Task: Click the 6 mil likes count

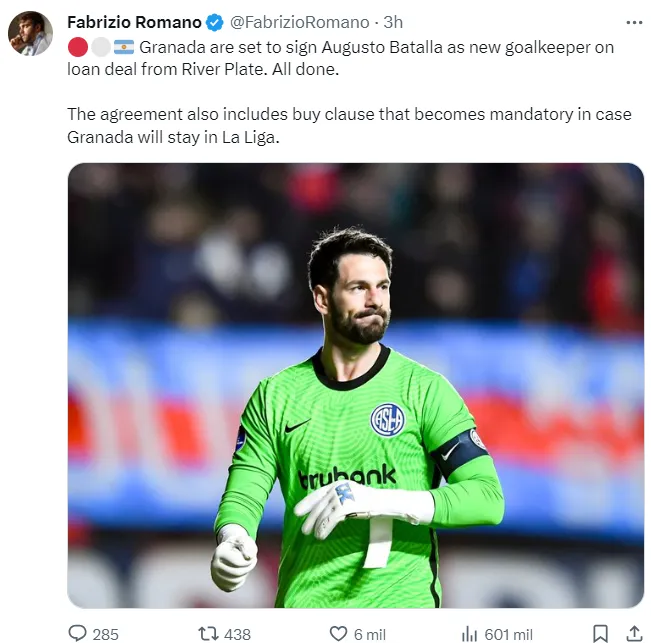Action: [370, 635]
